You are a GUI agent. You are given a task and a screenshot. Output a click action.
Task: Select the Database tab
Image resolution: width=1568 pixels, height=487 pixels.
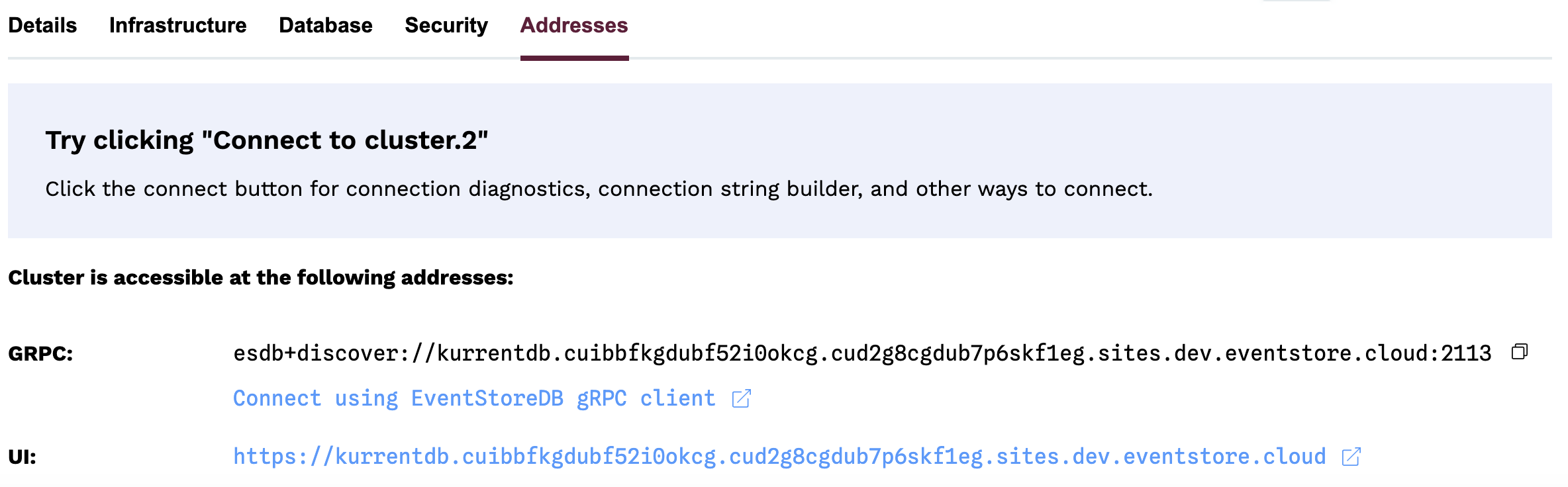pyautogui.click(x=324, y=25)
